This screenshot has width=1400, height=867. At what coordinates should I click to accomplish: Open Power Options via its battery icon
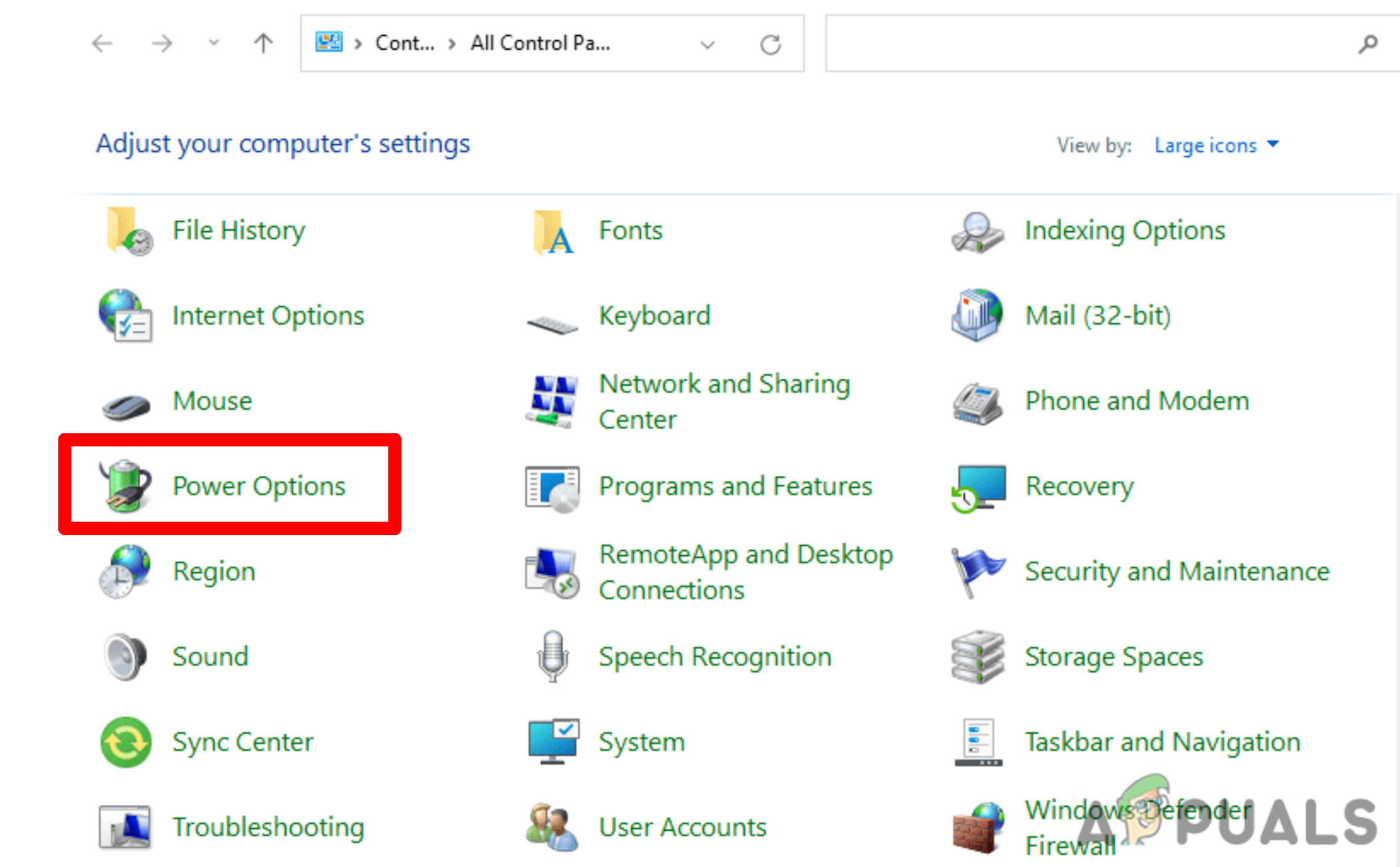click(125, 485)
